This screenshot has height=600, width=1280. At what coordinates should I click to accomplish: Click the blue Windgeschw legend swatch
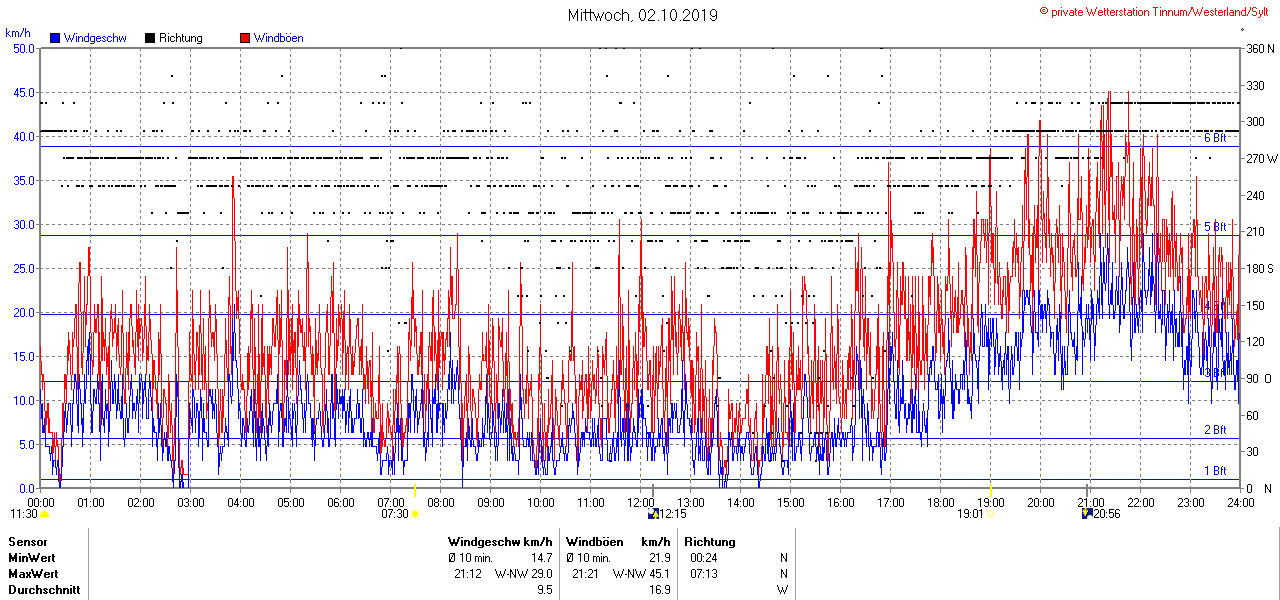pyautogui.click(x=55, y=38)
